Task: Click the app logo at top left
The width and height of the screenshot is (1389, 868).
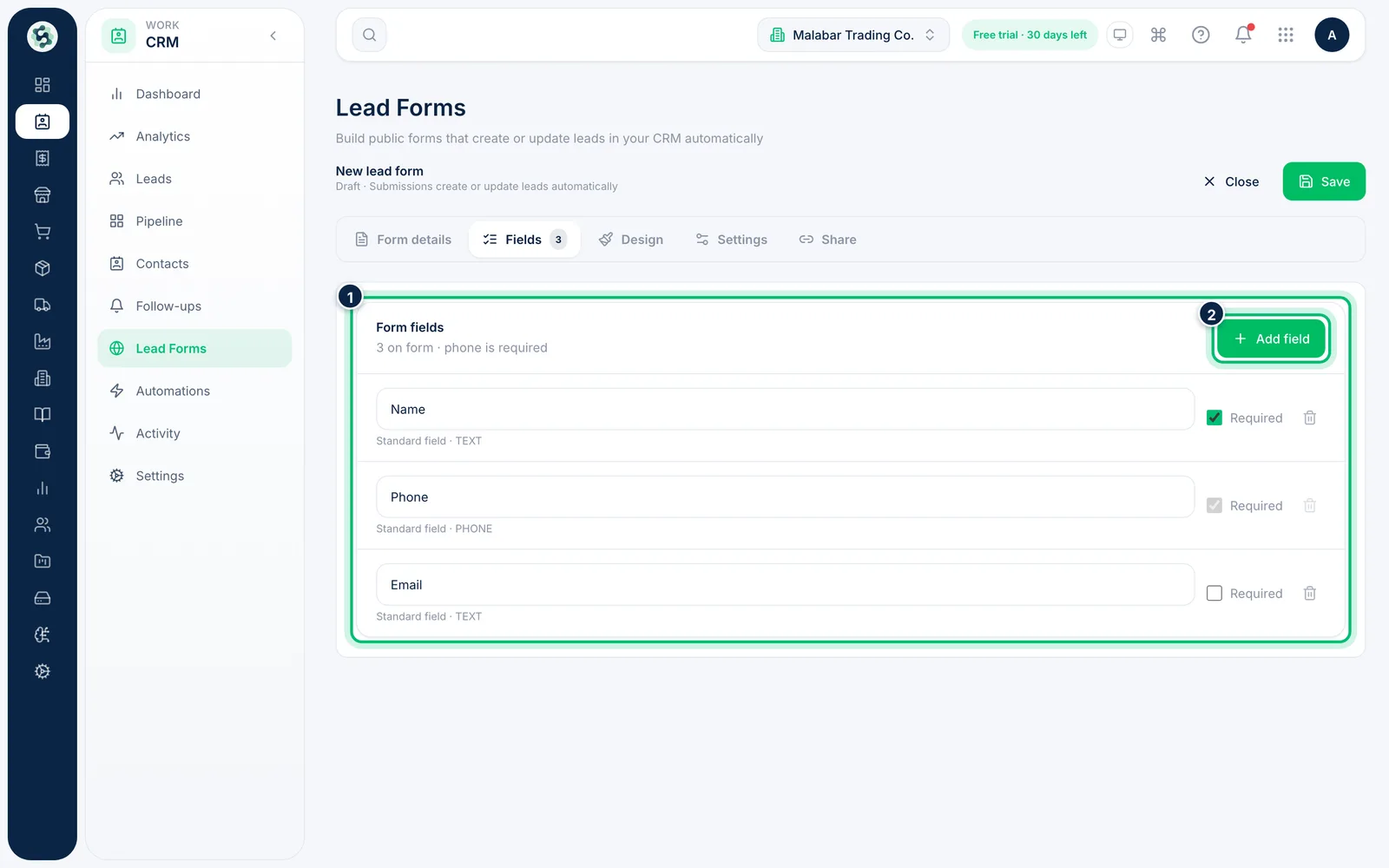Action: click(x=42, y=36)
